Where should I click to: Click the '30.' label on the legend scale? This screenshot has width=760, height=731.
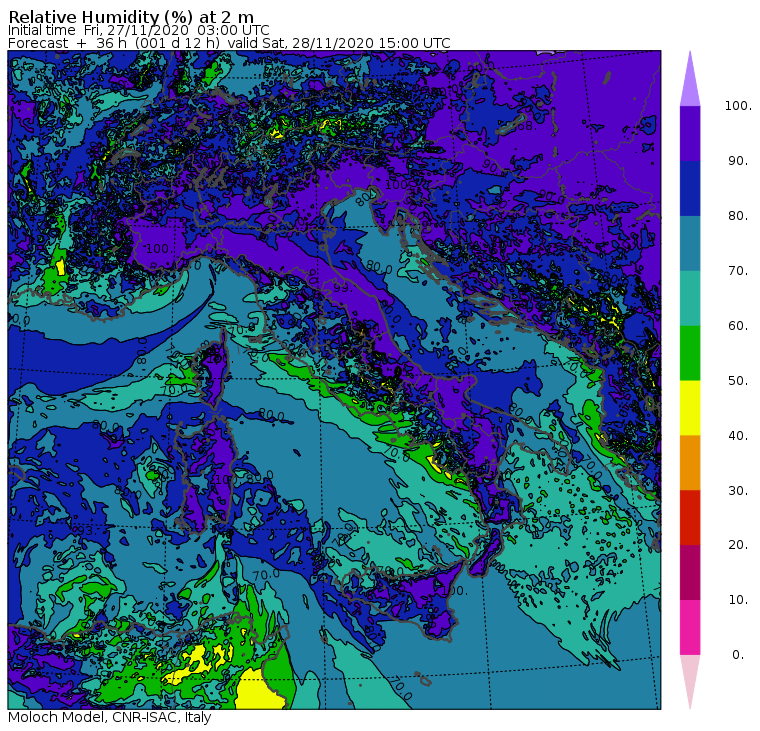[738, 490]
